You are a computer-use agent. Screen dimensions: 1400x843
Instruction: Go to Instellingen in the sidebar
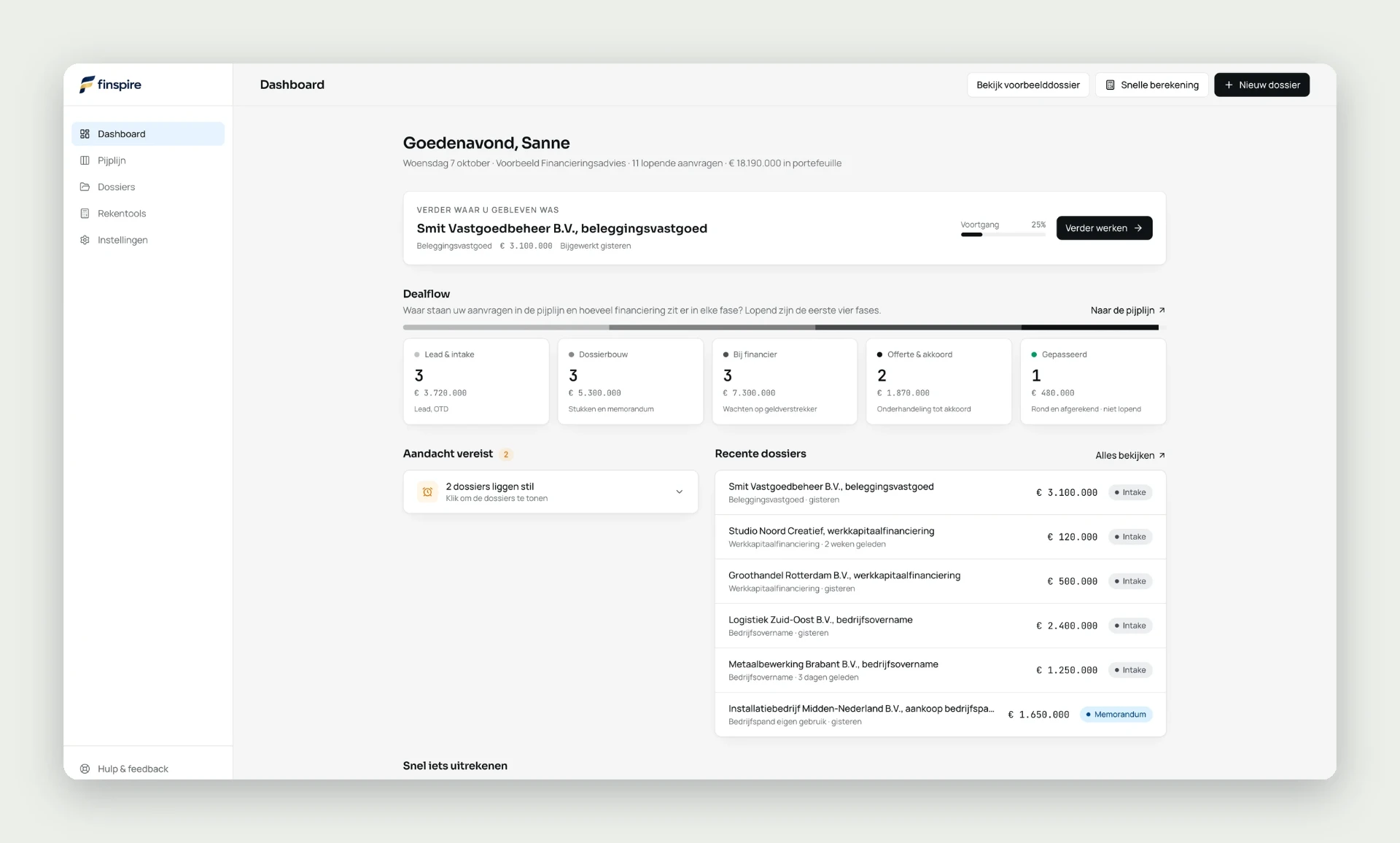pos(148,240)
